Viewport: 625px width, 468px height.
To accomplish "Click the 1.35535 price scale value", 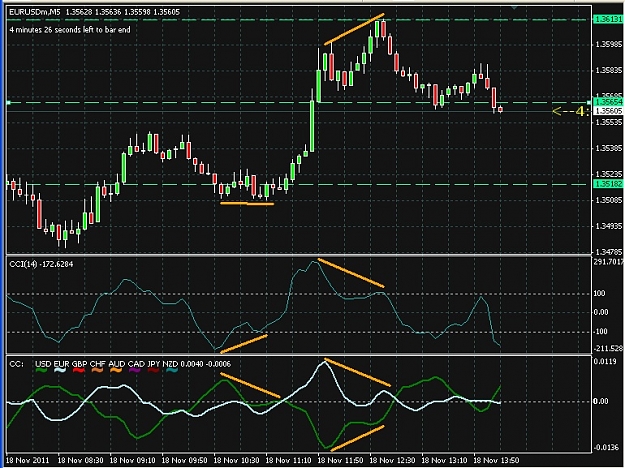I will click(608, 122).
